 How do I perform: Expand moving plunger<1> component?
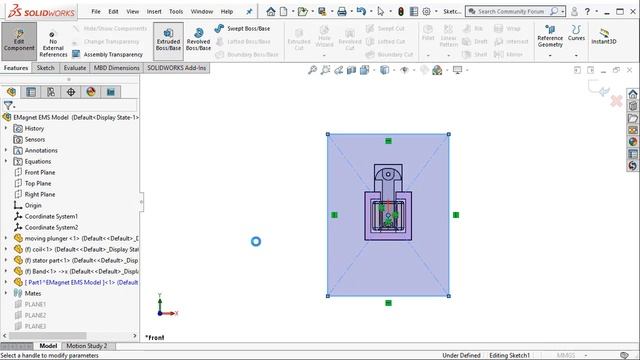point(6,238)
